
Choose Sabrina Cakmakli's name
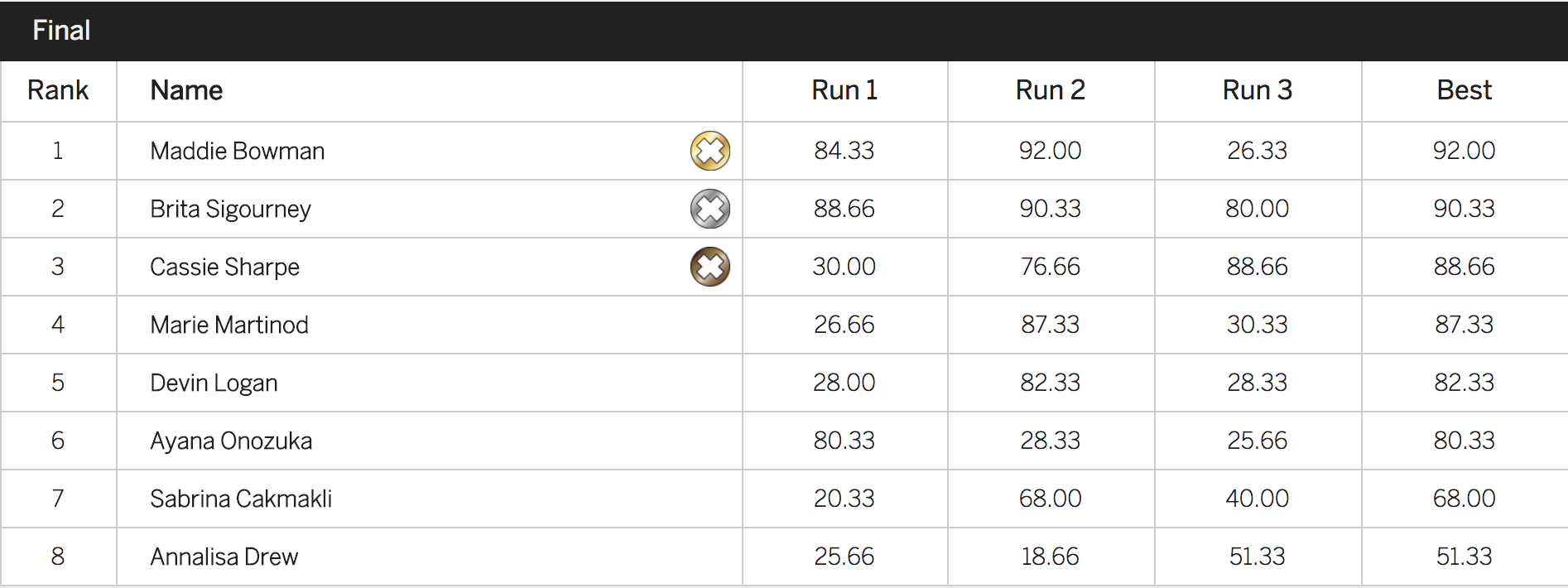pyautogui.click(x=241, y=499)
